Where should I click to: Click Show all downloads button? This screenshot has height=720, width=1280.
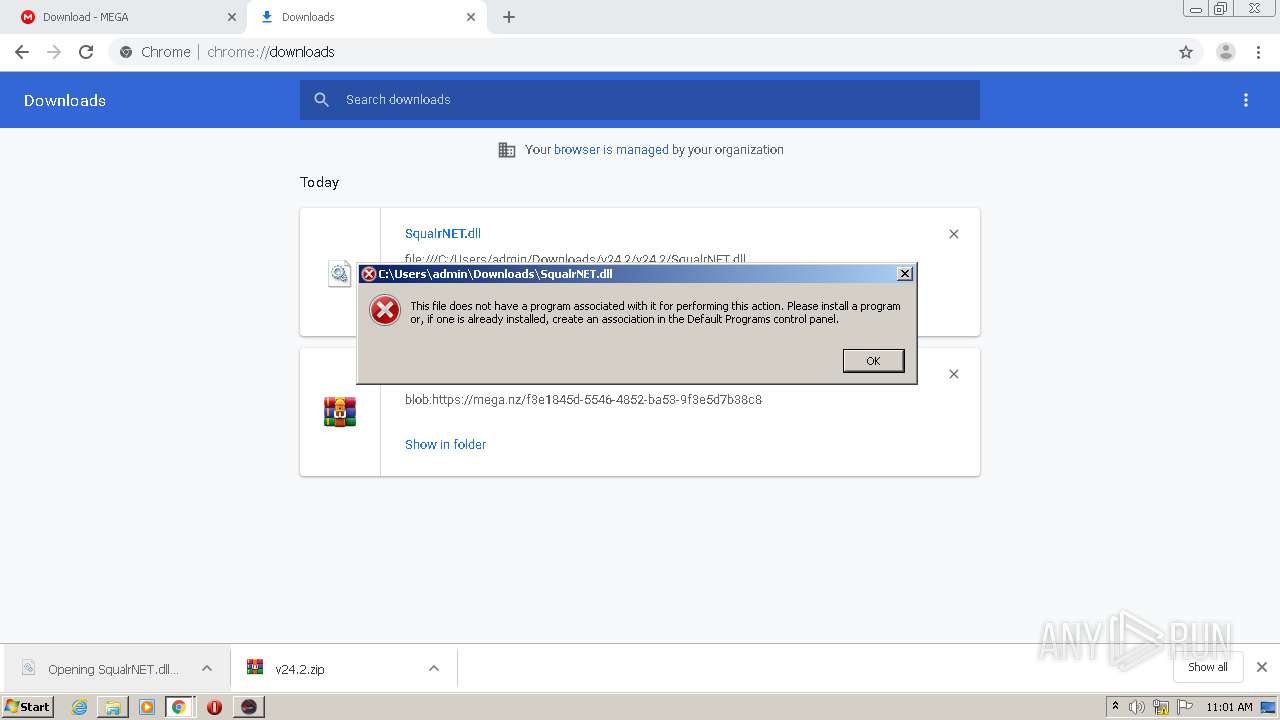[1208, 667]
